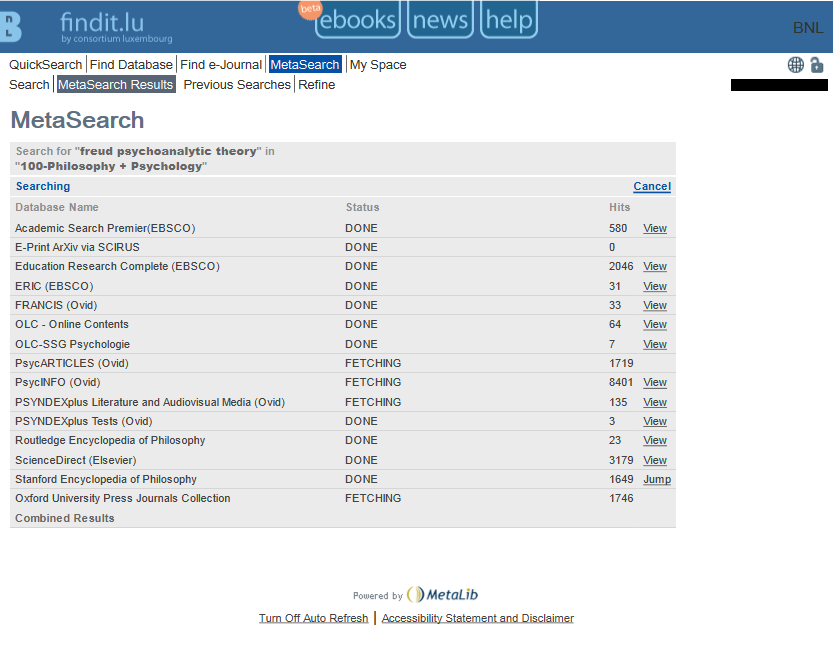The height and width of the screenshot is (646, 833).
Task: View Academic Search Premier results
Action: pos(655,228)
